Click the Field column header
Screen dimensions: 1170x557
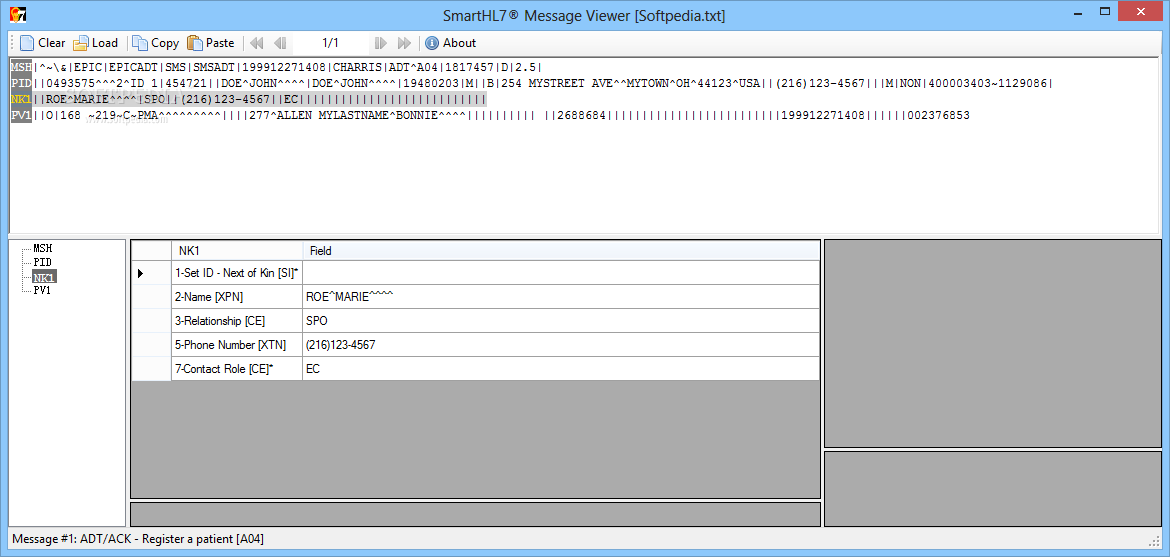[560, 251]
